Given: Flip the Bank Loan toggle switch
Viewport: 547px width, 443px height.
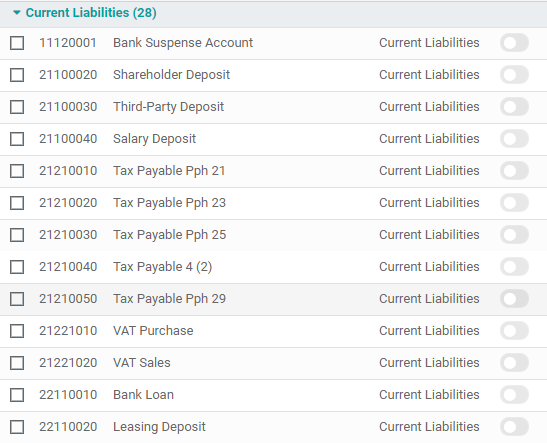Looking at the screenshot, I should [x=514, y=395].
